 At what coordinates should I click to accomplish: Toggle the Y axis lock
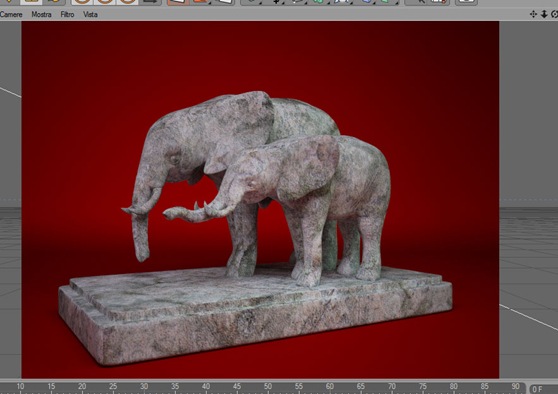coord(105,2)
